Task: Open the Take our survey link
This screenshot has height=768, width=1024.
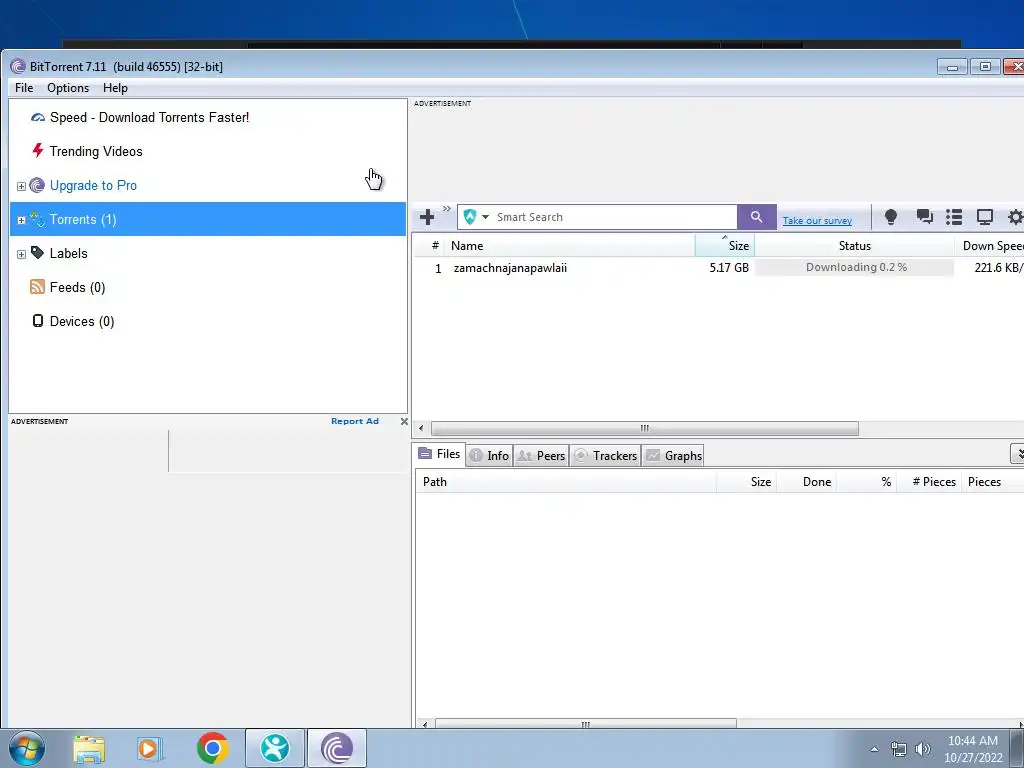Action: click(x=817, y=221)
